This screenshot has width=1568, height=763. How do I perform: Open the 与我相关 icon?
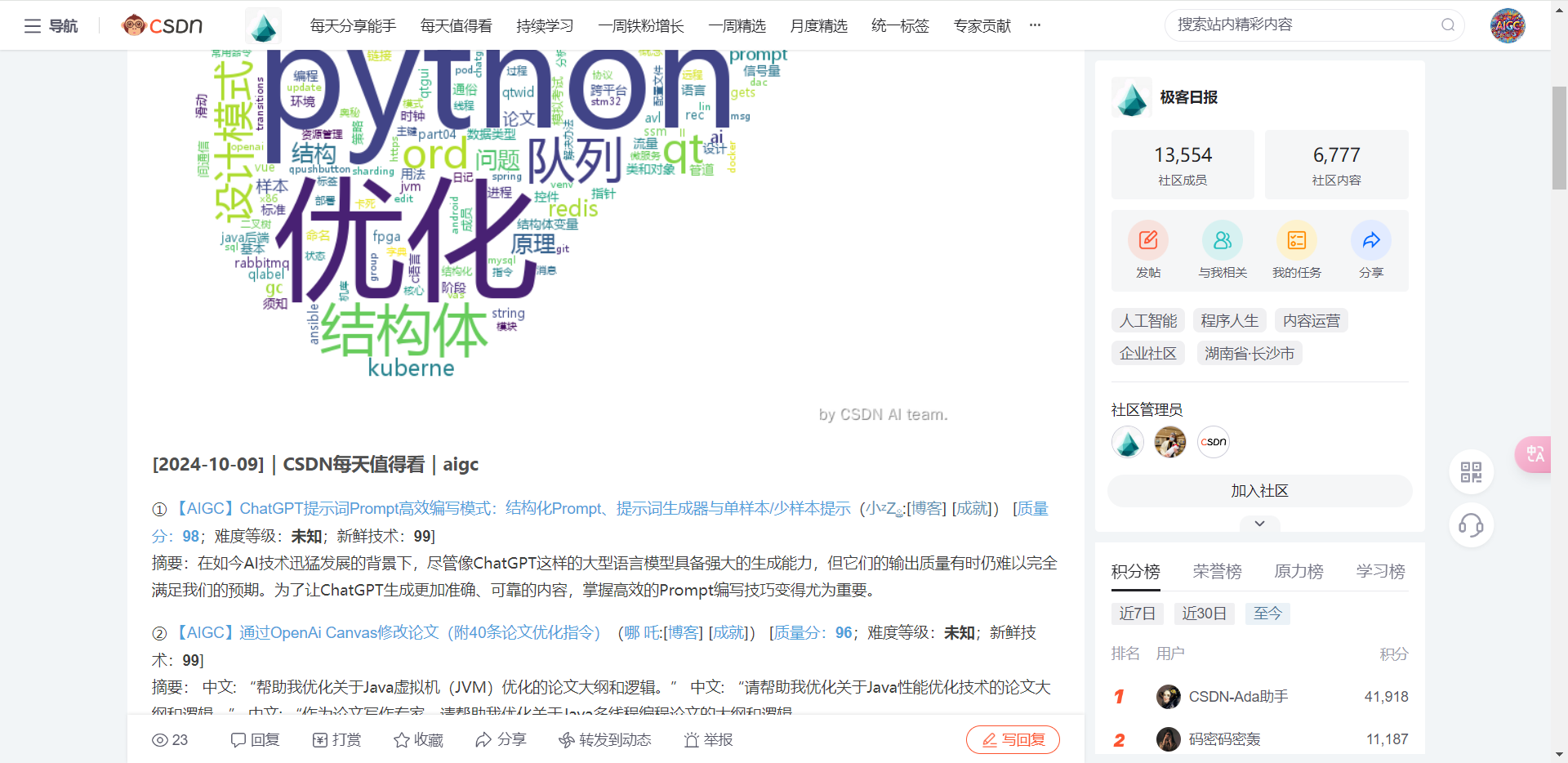pos(1223,240)
